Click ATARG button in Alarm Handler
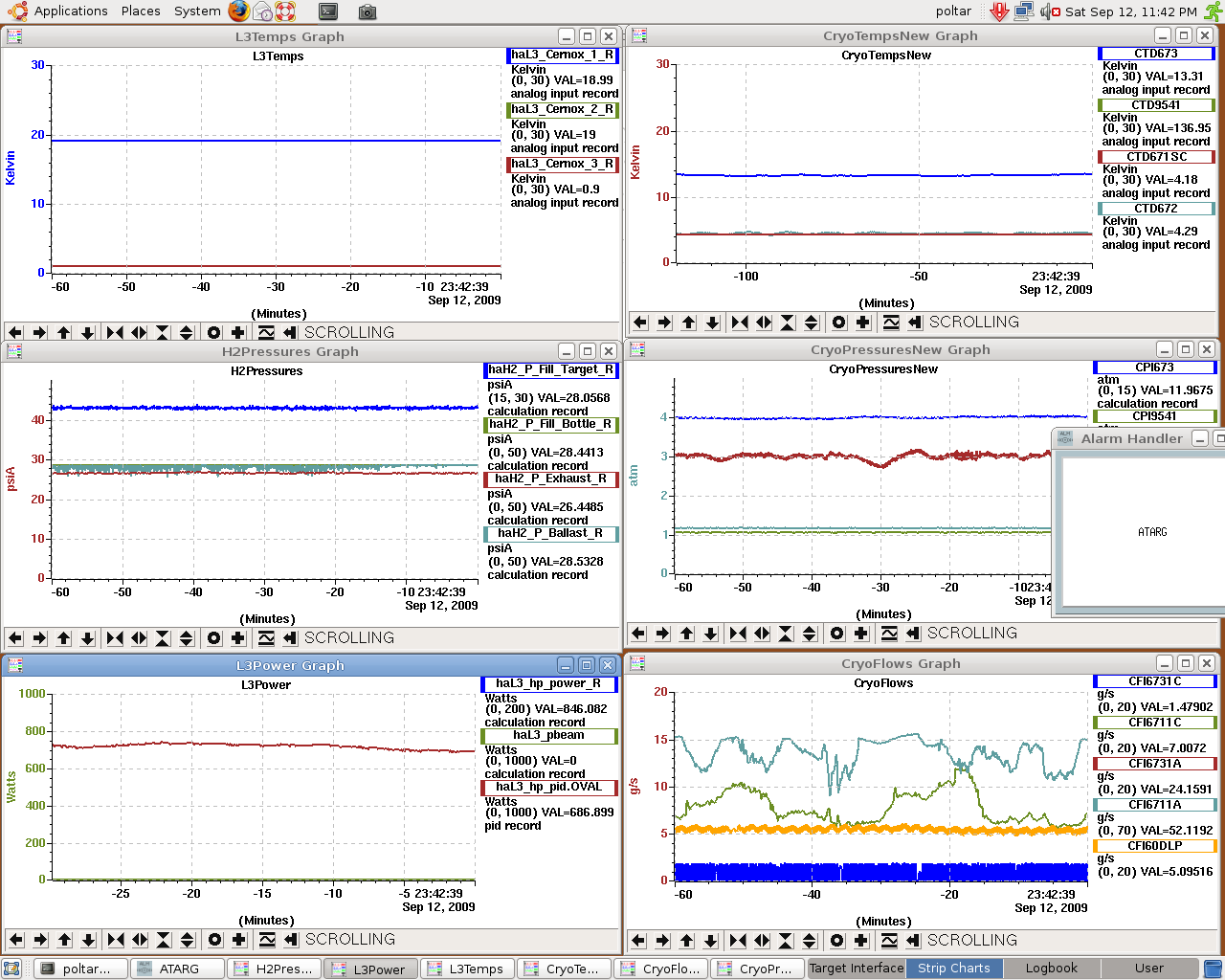The width and height of the screenshot is (1225, 980). click(1152, 532)
